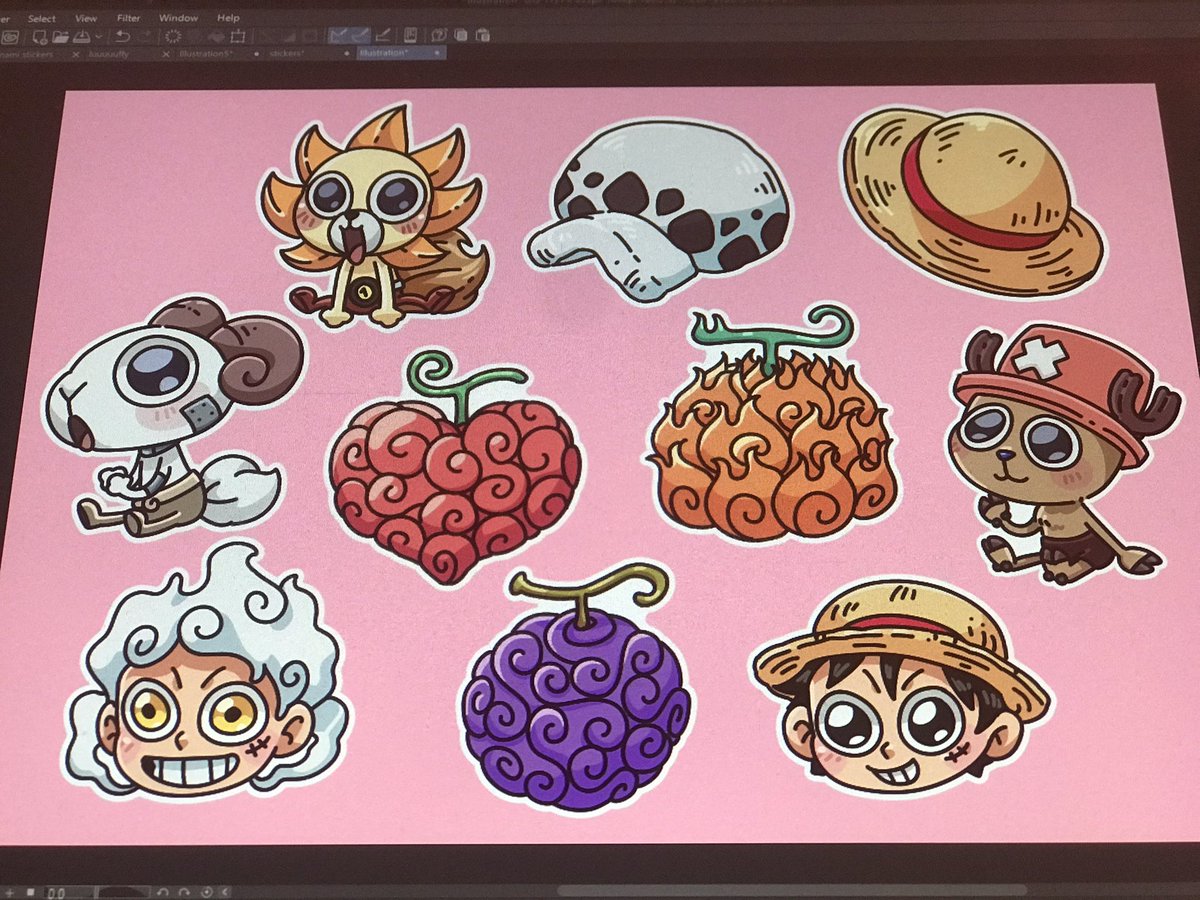
Task: Click the plus icon in bottom bar
Action: (x=10, y=892)
